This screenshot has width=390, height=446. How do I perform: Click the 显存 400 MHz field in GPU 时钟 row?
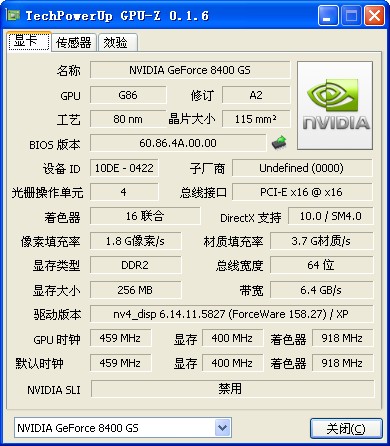(x=232, y=338)
